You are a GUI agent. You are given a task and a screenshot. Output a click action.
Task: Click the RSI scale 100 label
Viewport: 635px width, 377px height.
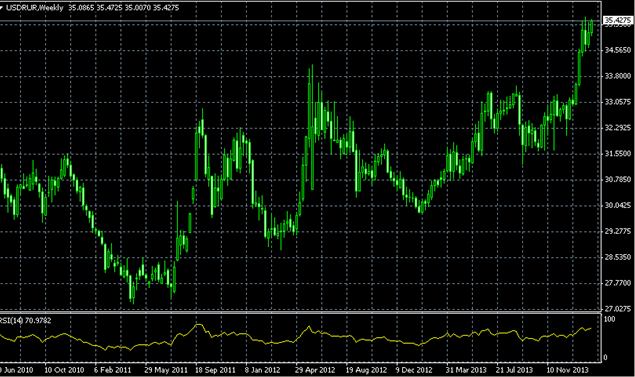pos(609,319)
